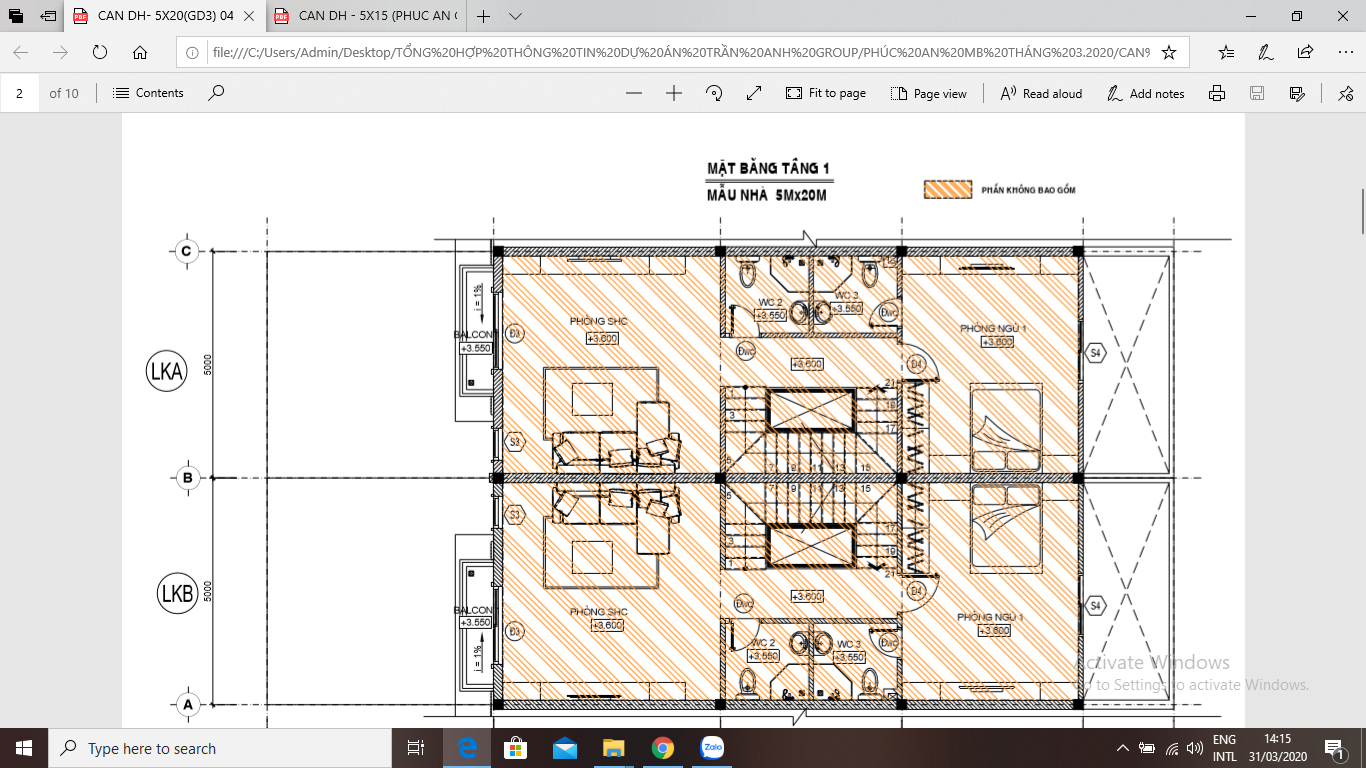
Task: Open a new tab with plus button
Action: tap(483, 16)
